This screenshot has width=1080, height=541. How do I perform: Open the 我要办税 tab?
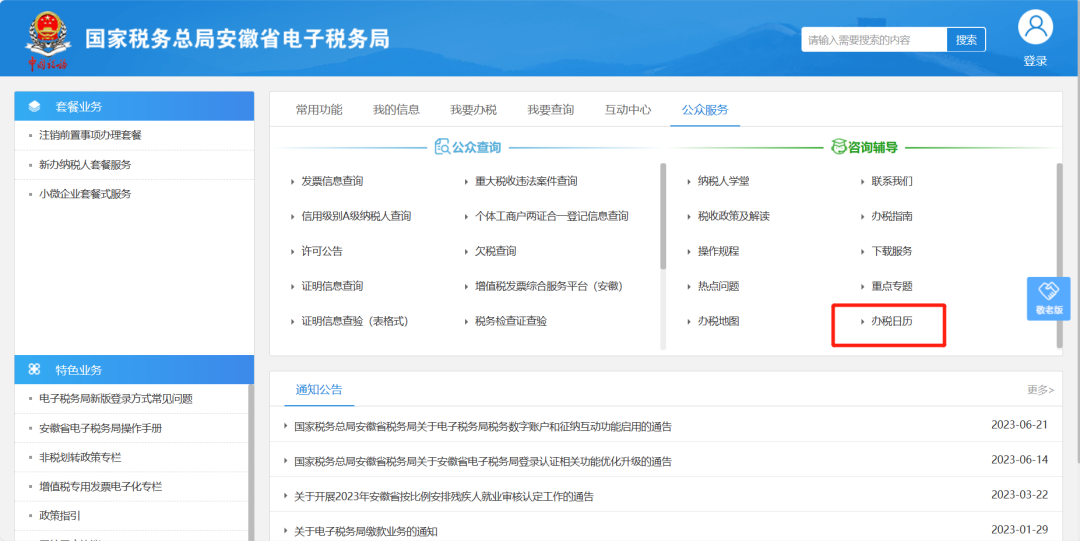(473, 110)
